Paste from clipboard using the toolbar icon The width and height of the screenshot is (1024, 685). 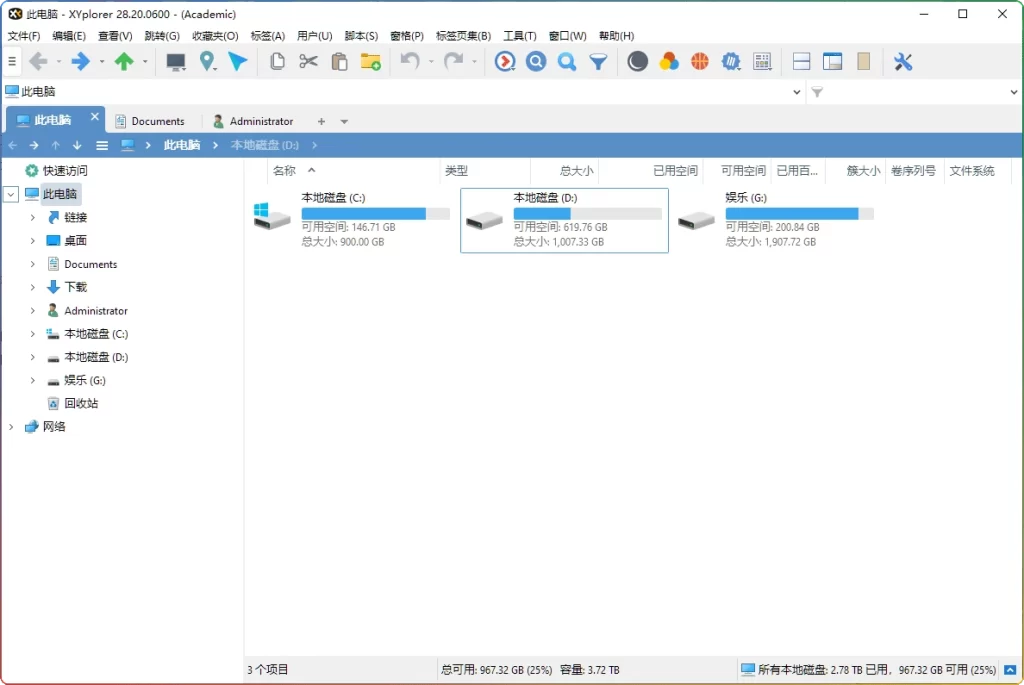tap(340, 61)
